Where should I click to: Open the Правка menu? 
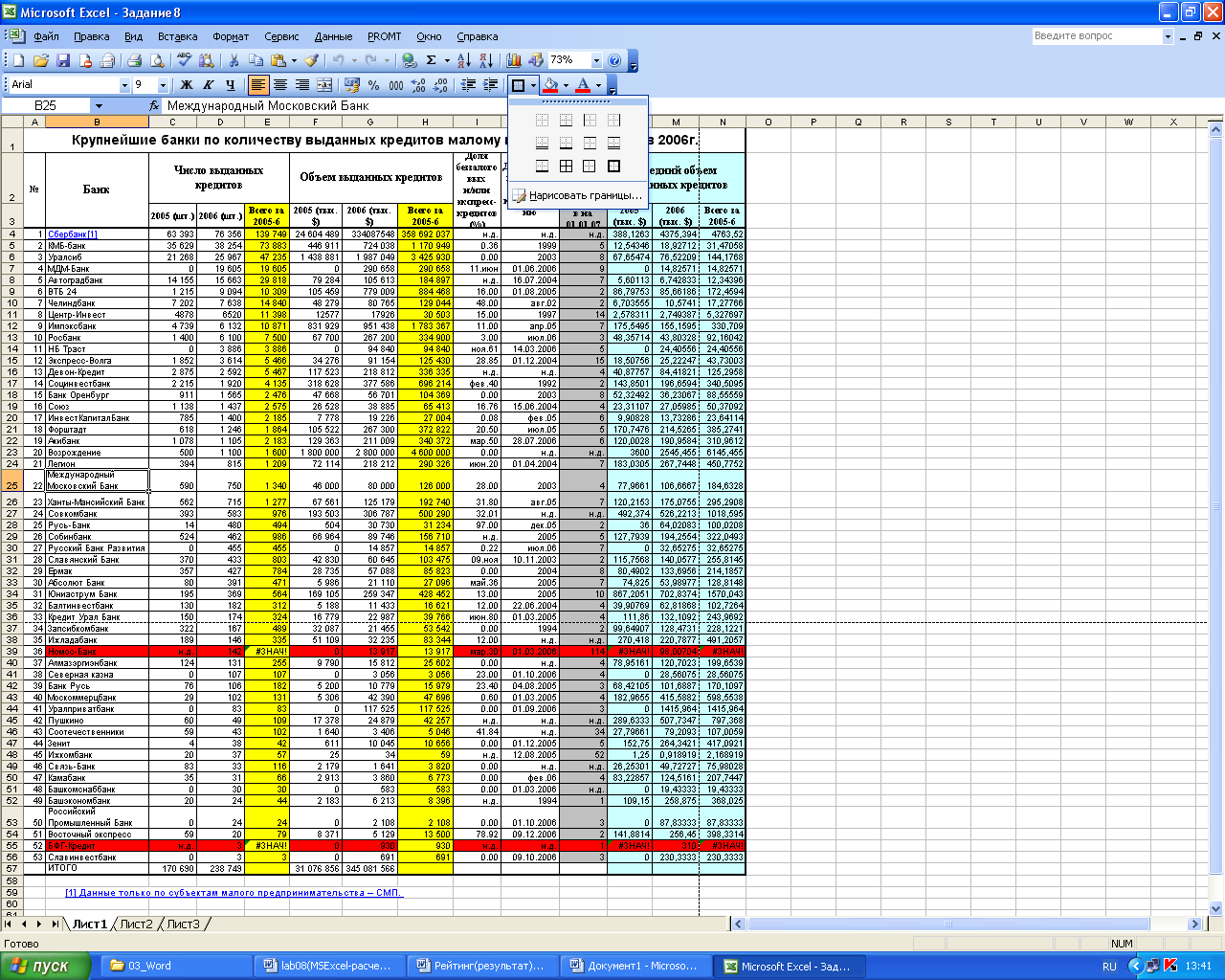[x=92, y=36]
